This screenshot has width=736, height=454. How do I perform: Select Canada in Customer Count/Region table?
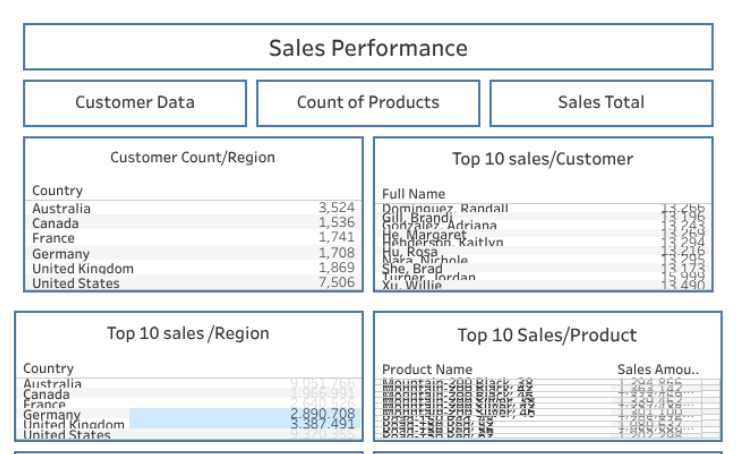[55, 224]
